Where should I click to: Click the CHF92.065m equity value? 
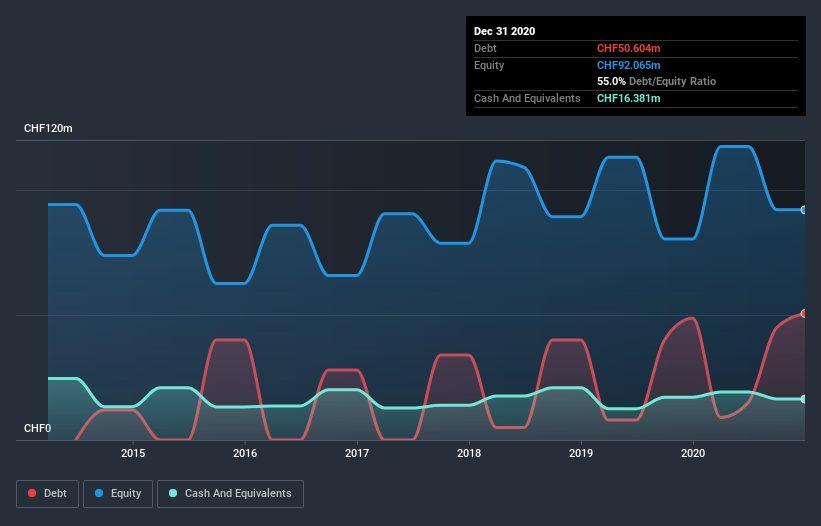pyautogui.click(x=629, y=65)
